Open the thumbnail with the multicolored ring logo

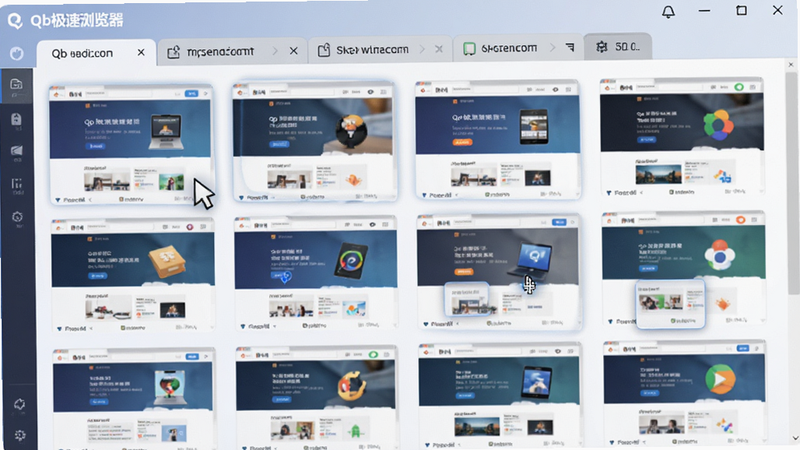(x=682, y=138)
